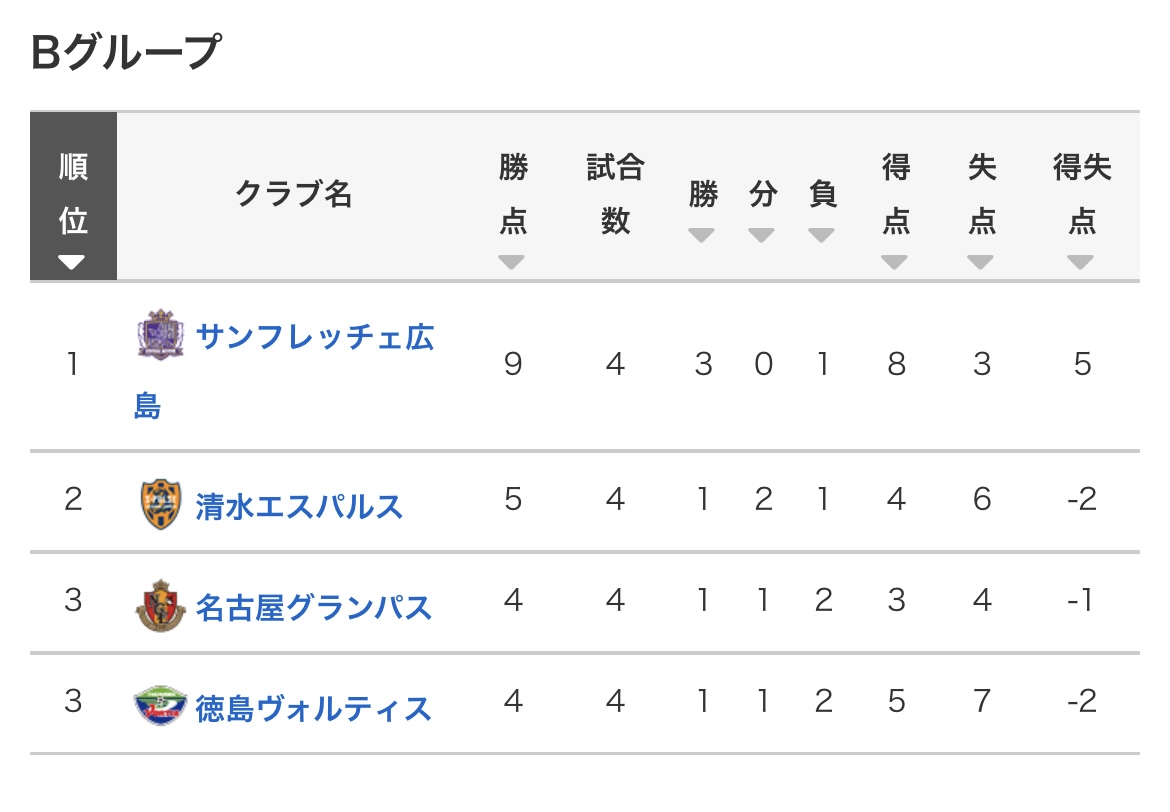Sort by 失点 goals conceded arrow
This screenshot has height=812, width=1170.
point(981,263)
